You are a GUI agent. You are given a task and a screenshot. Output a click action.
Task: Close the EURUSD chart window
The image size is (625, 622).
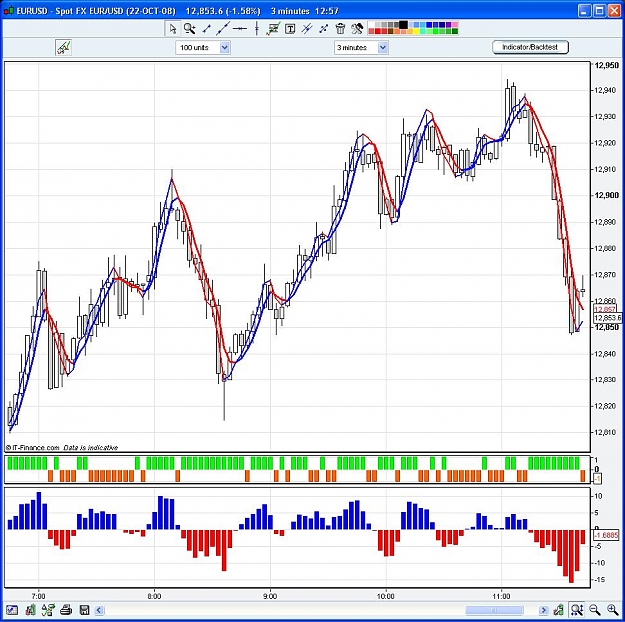614,11
